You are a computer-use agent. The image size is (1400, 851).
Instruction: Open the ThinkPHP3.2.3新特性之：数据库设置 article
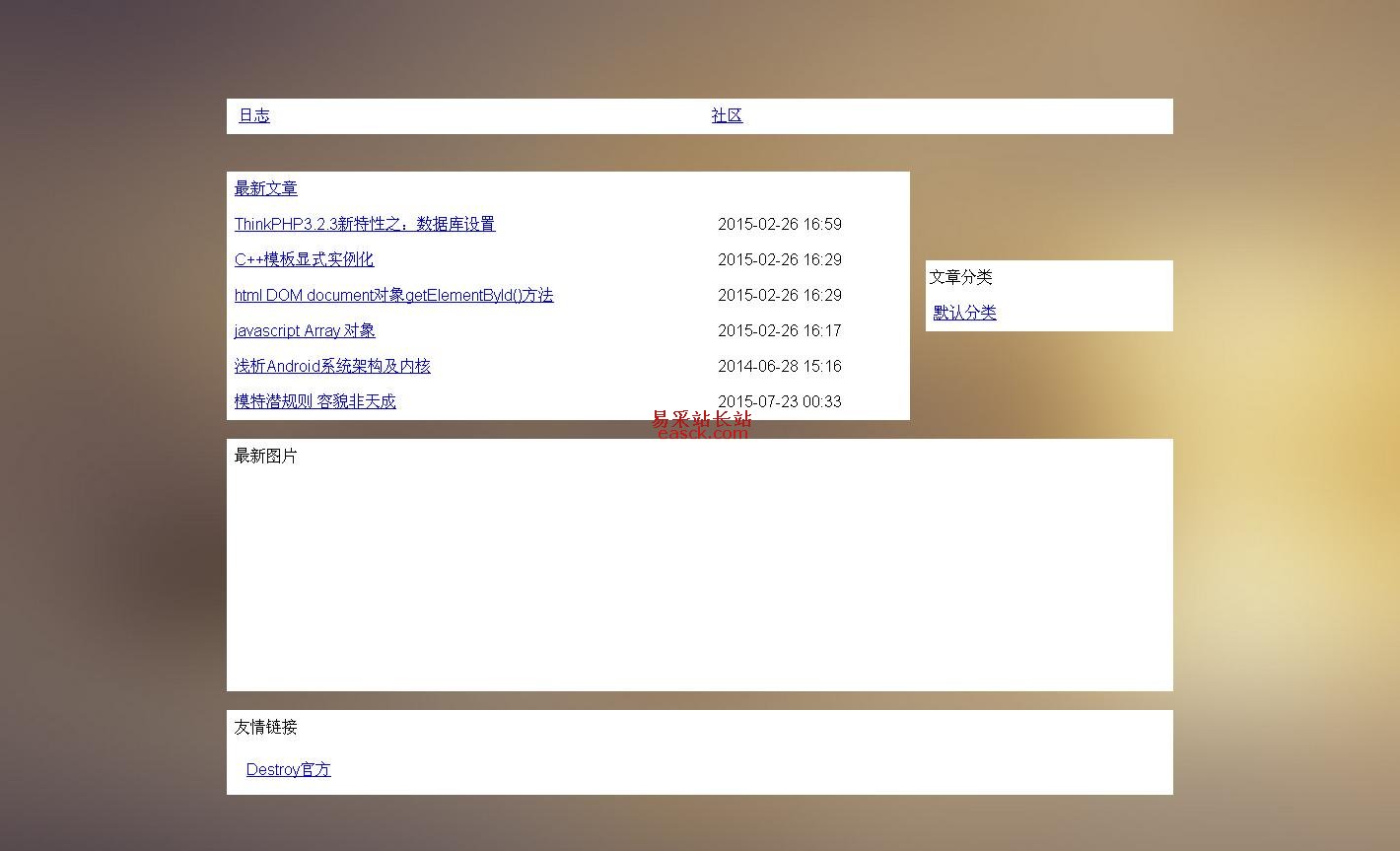tap(364, 224)
